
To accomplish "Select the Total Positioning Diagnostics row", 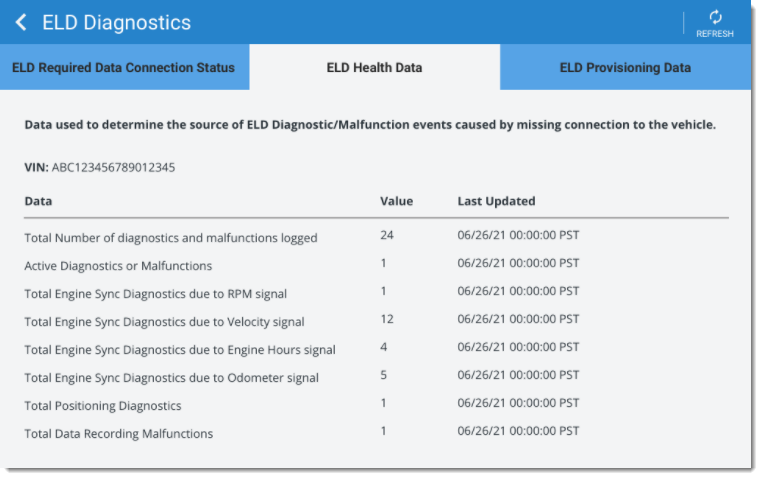I will click(x=376, y=405).
